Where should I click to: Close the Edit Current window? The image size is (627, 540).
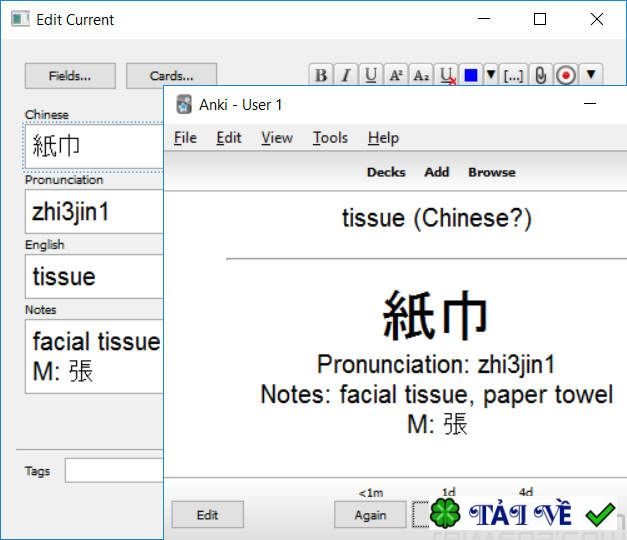point(597,19)
